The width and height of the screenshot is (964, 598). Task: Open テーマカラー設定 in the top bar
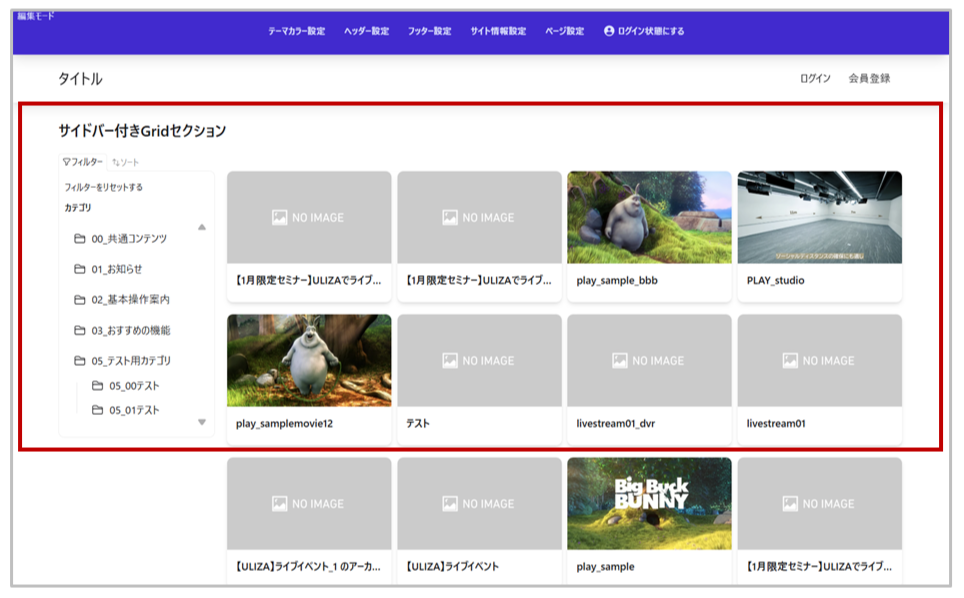pos(296,31)
